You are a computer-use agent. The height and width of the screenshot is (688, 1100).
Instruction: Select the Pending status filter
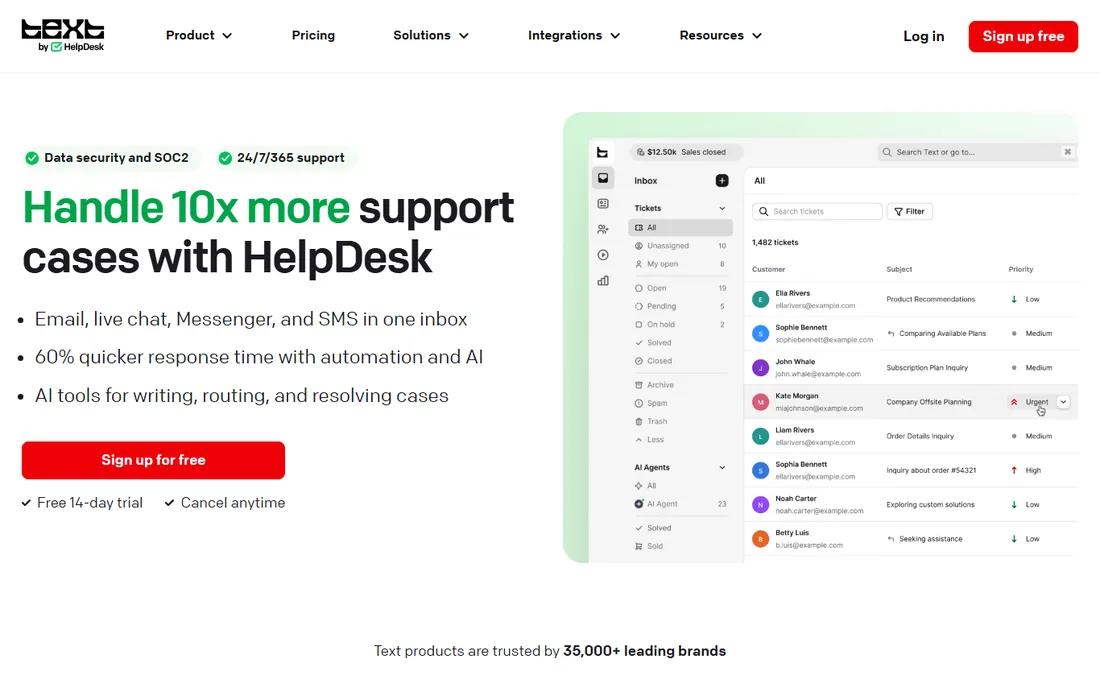(x=680, y=306)
